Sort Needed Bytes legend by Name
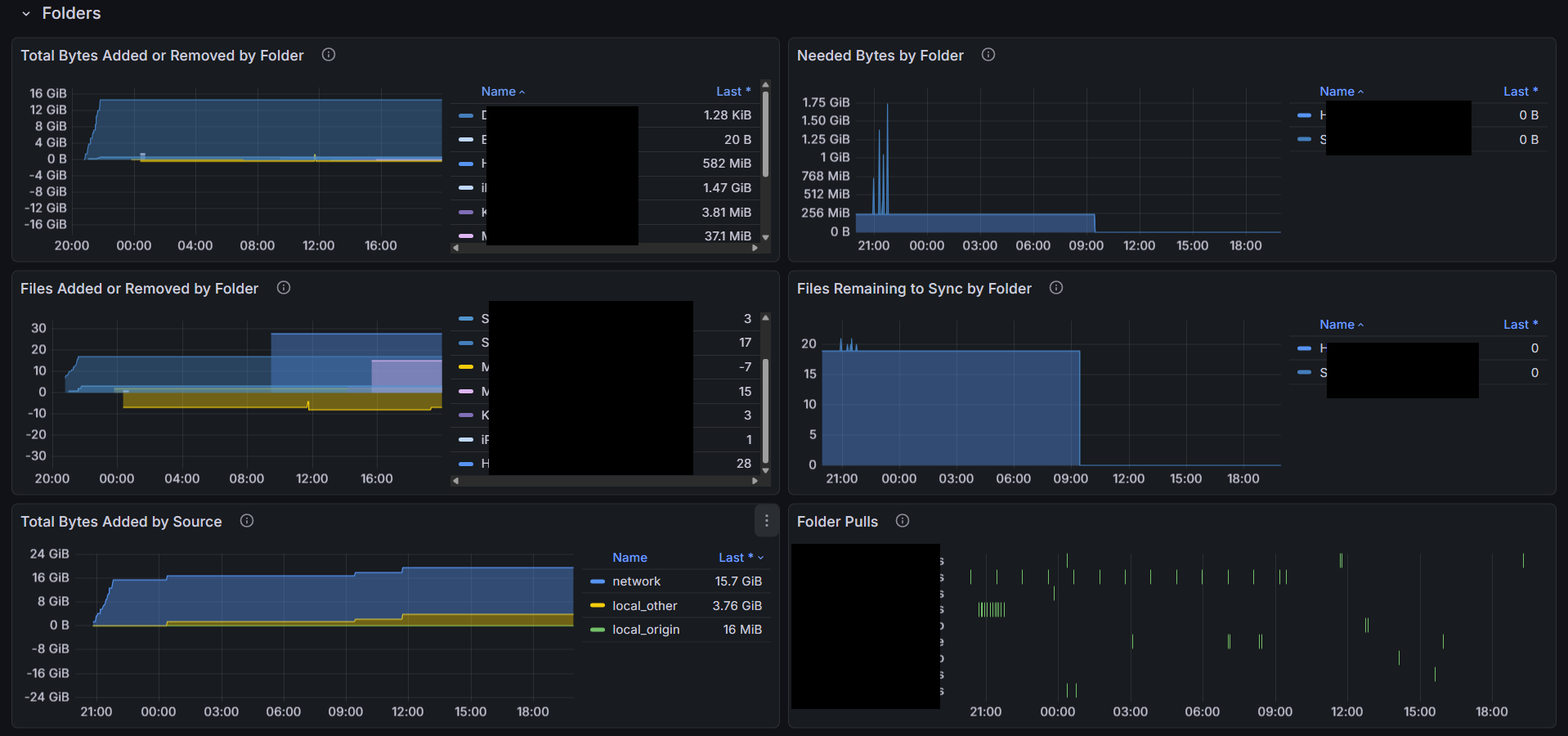This screenshot has width=1568, height=736. pos(1337,92)
